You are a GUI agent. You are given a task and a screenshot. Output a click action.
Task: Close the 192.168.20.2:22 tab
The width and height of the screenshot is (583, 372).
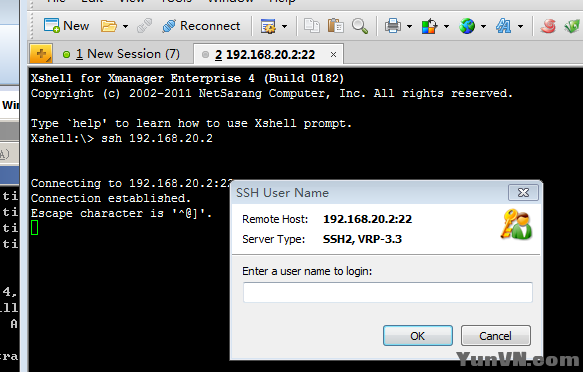pyautogui.click(x=334, y=55)
